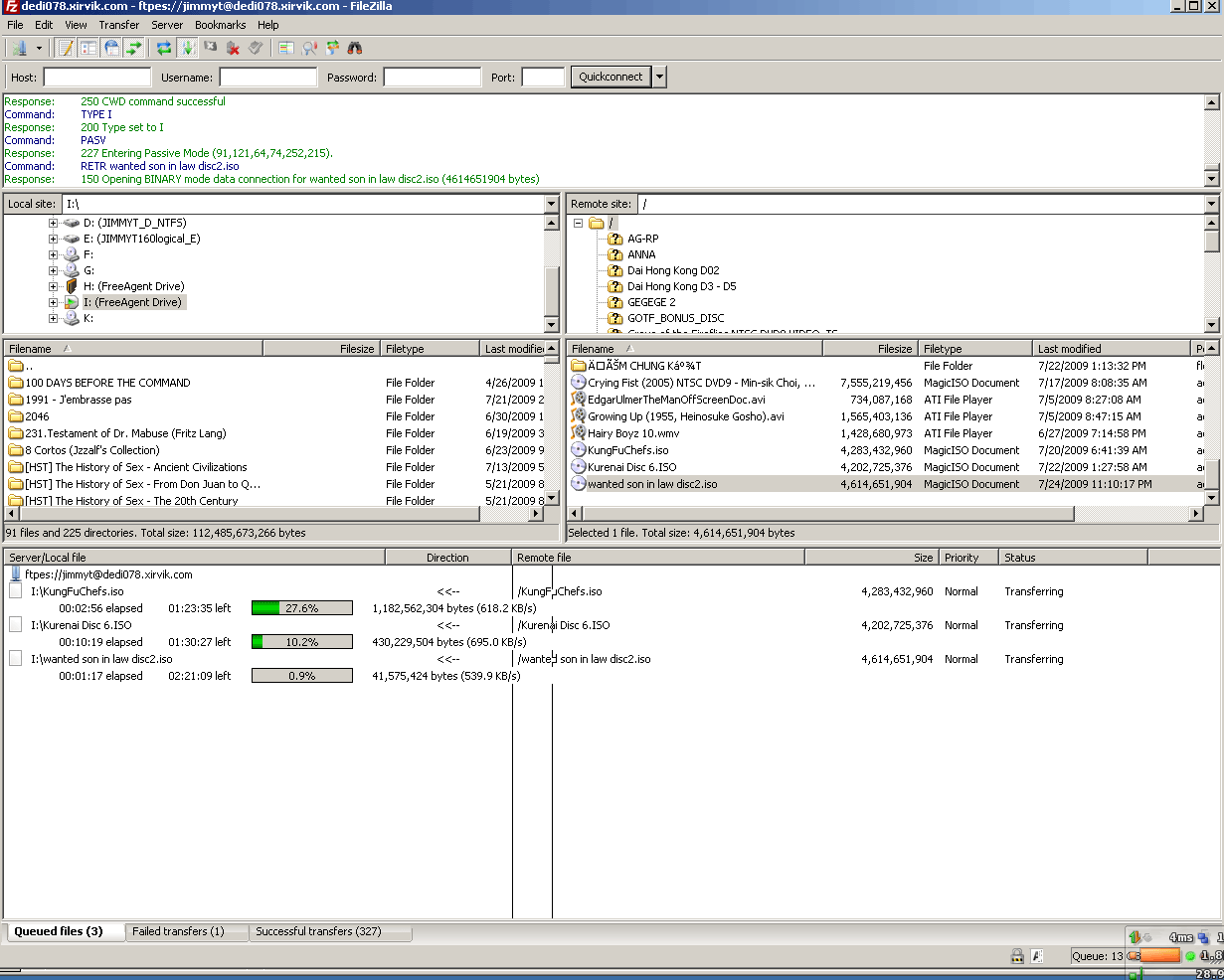Click the encryption lock icon in status bar
The height and width of the screenshot is (980, 1224).
[x=1017, y=956]
